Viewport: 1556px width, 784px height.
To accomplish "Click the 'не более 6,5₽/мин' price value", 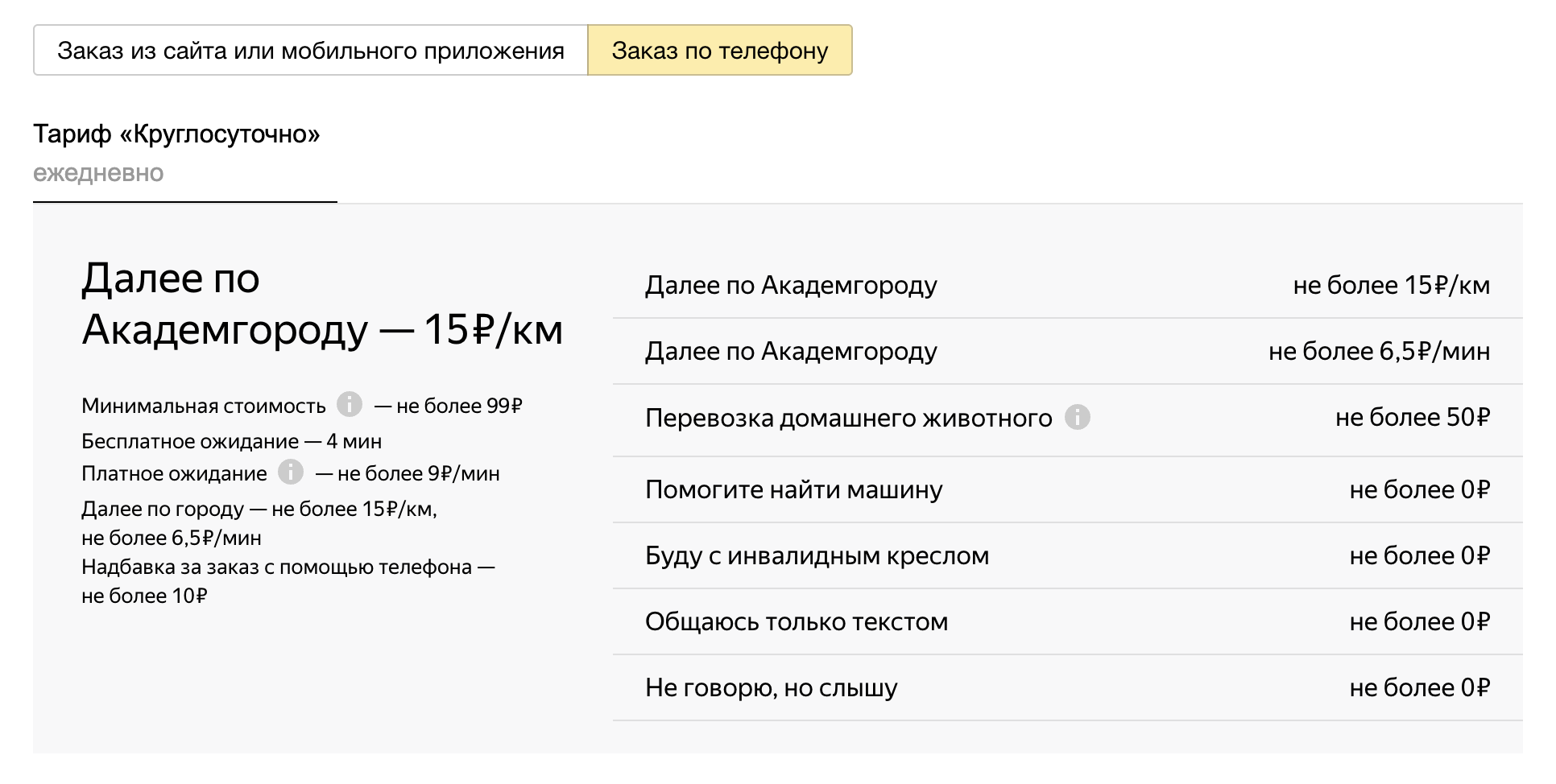I will 1380,351.
